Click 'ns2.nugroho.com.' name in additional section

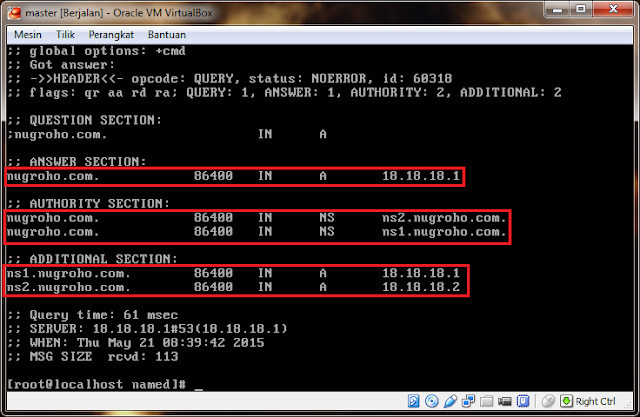coord(68,287)
